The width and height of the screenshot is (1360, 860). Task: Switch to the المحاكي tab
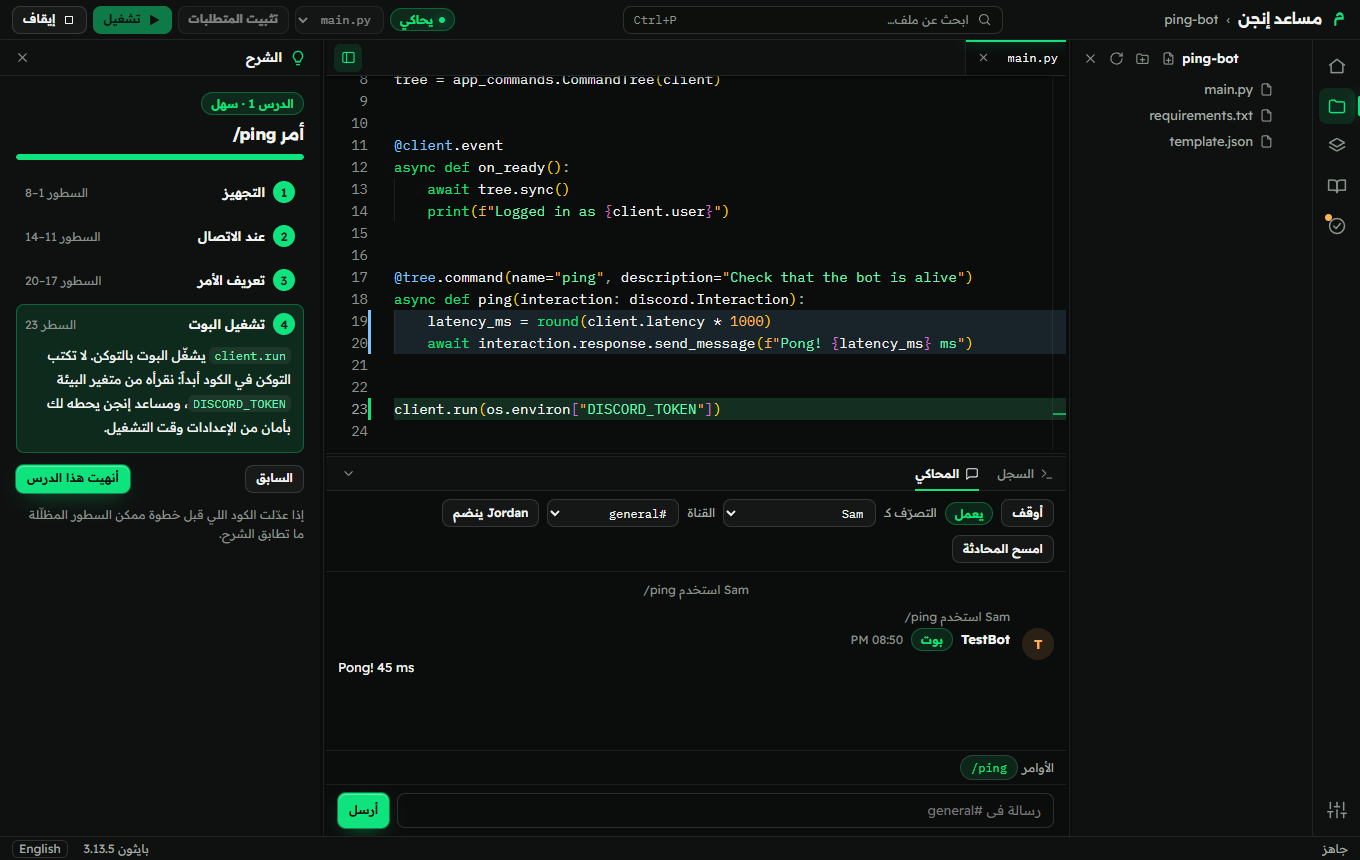946,473
